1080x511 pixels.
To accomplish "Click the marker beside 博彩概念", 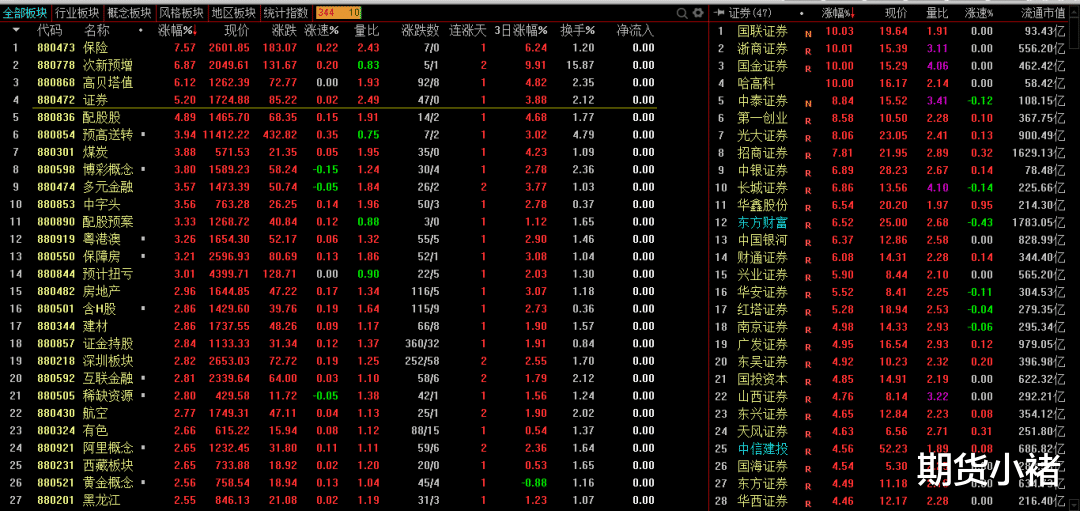I will pos(143,169).
